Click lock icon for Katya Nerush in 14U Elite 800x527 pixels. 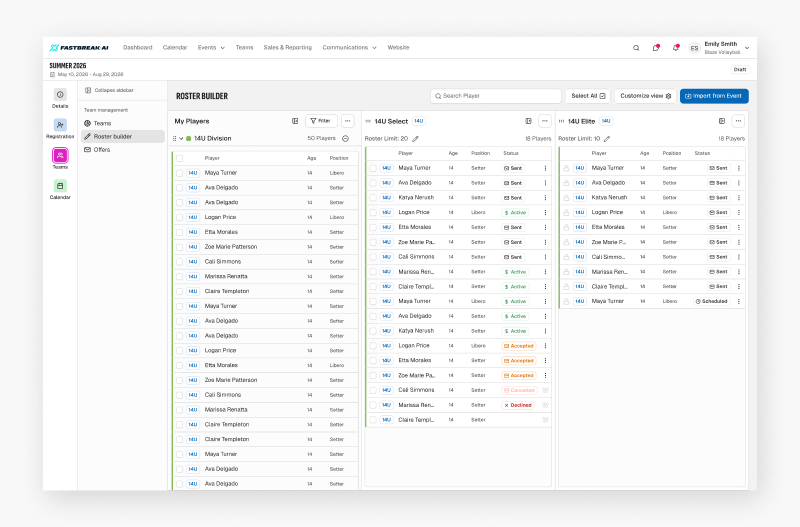coord(566,198)
